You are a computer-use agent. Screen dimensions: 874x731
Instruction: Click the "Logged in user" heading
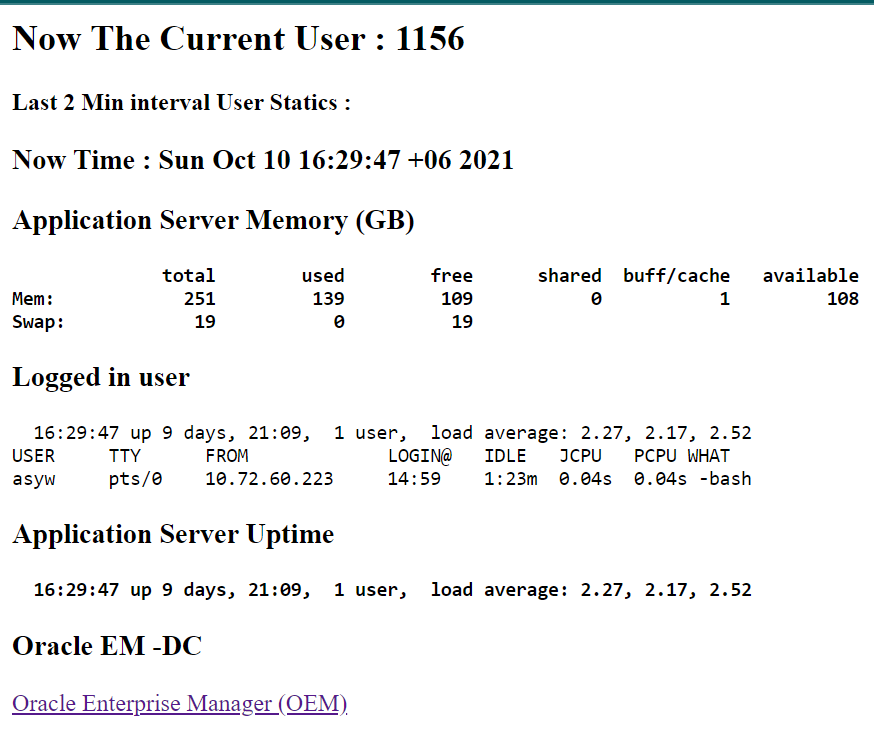101,377
